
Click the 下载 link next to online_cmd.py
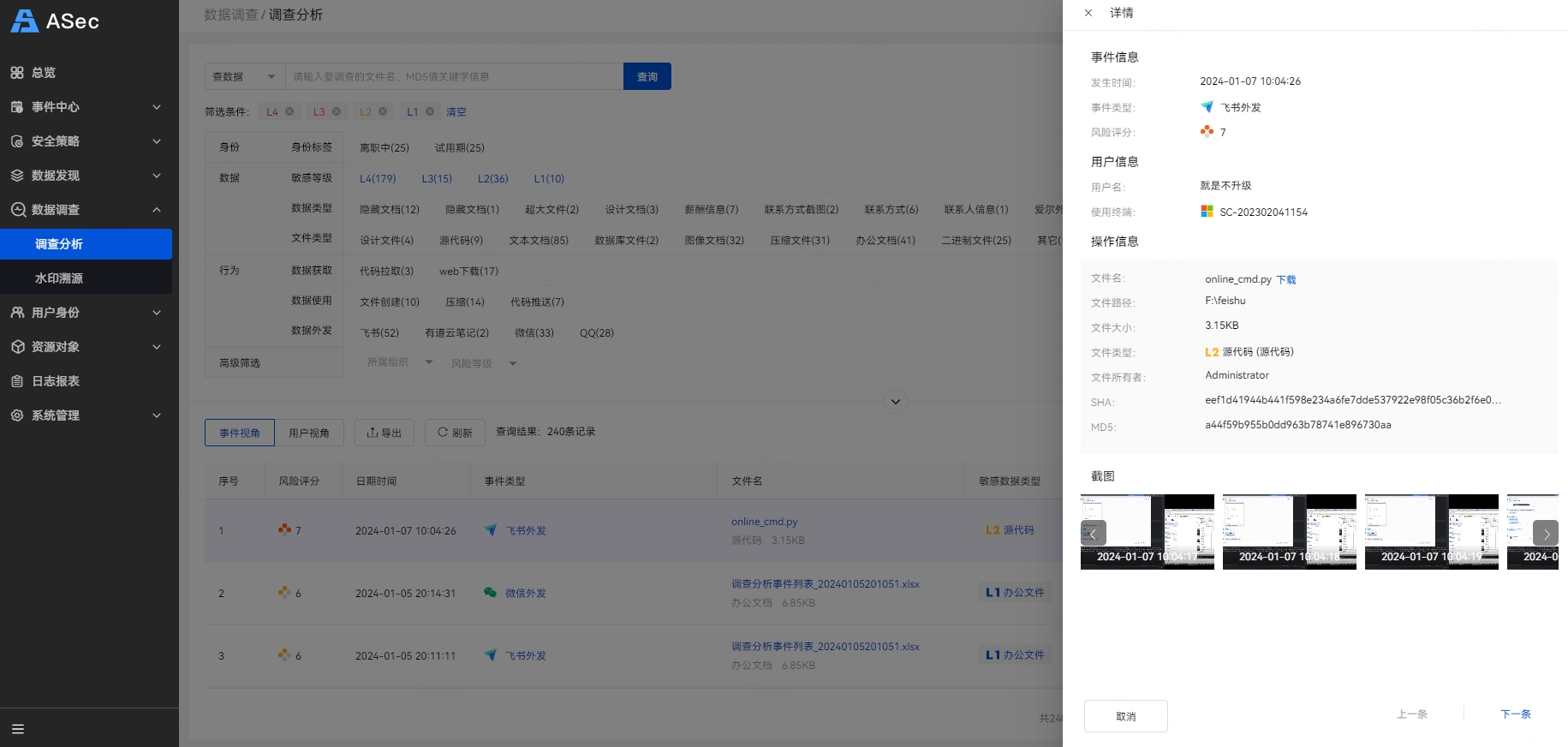pyautogui.click(x=1286, y=279)
